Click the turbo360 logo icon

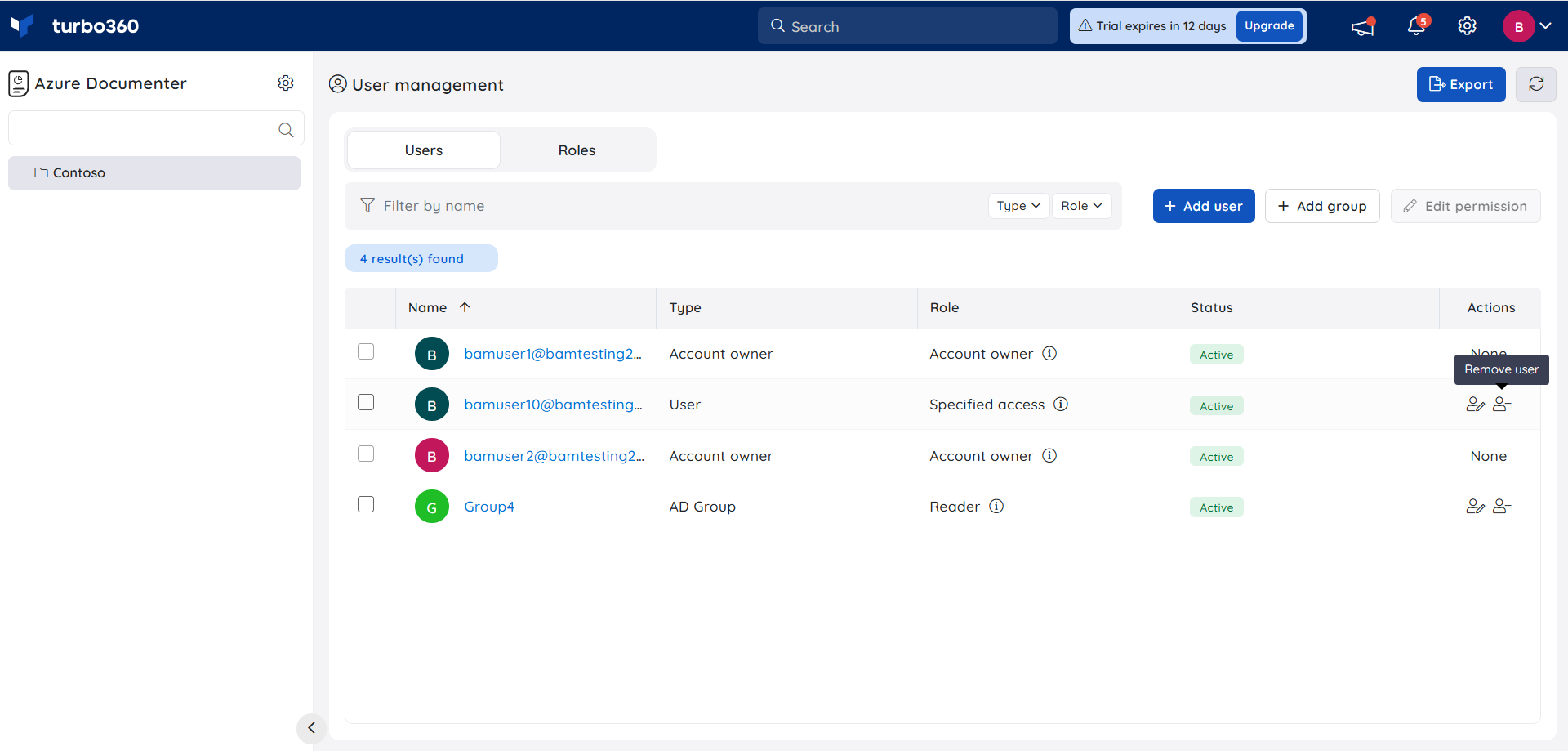point(22,26)
